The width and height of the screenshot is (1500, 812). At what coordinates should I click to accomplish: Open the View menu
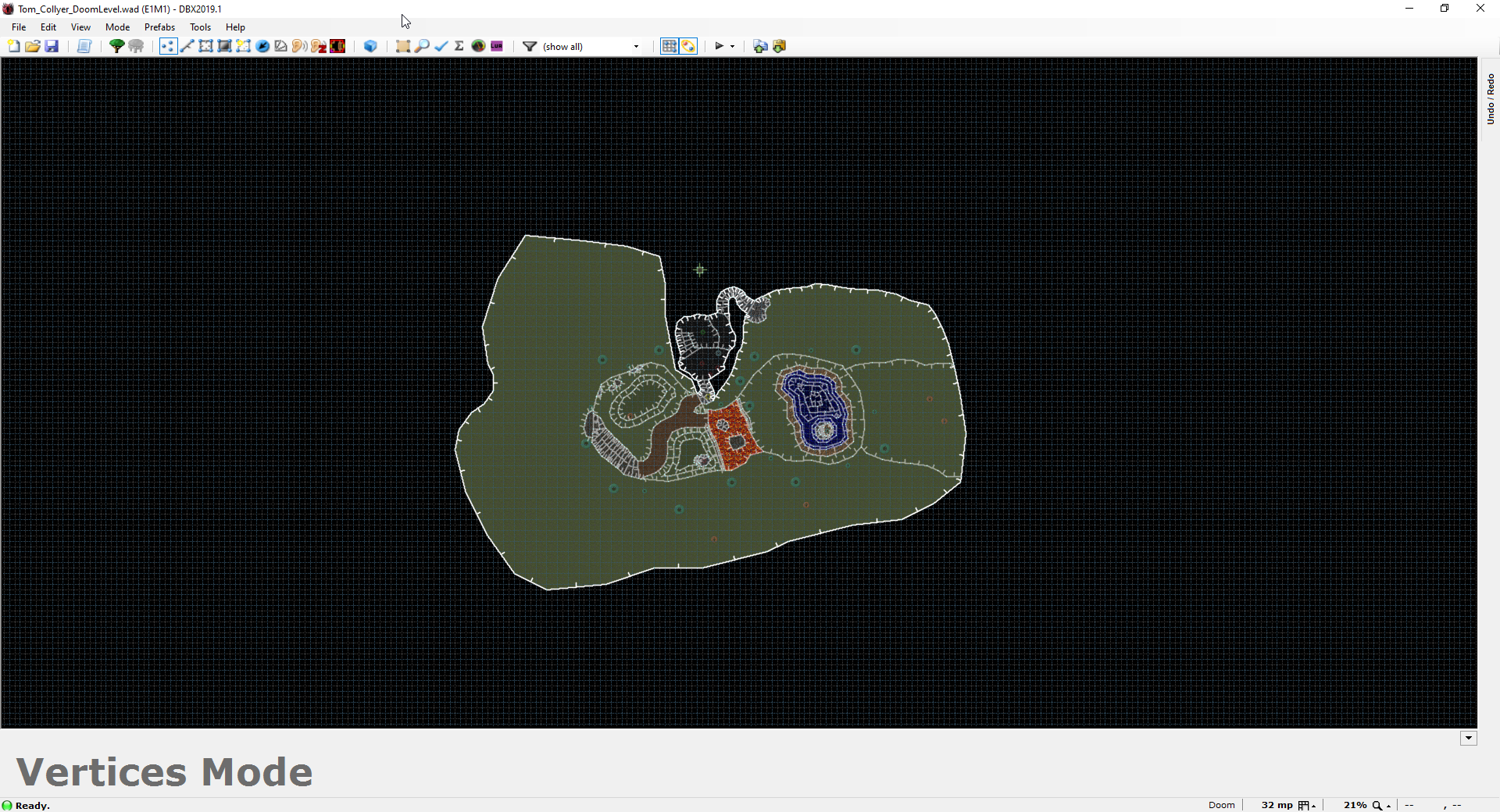(80, 27)
